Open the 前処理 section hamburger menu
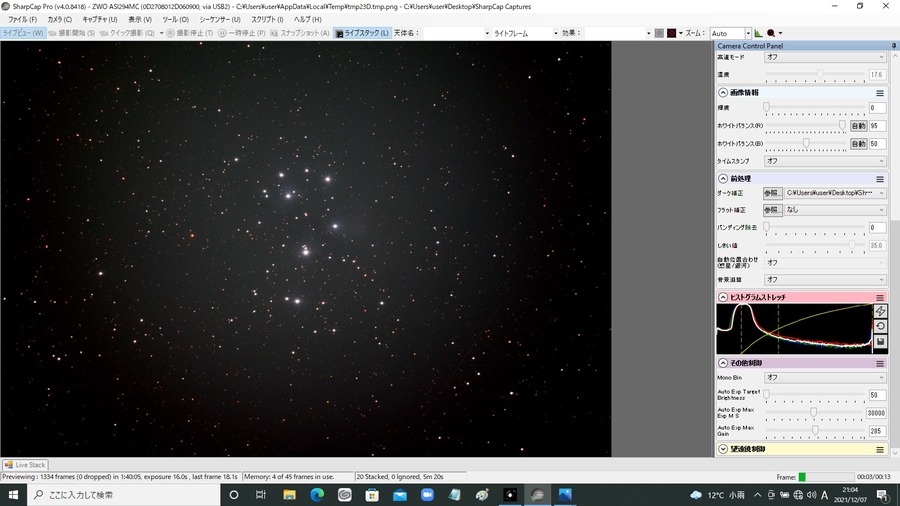The image size is (900, 506). [880, 179]
